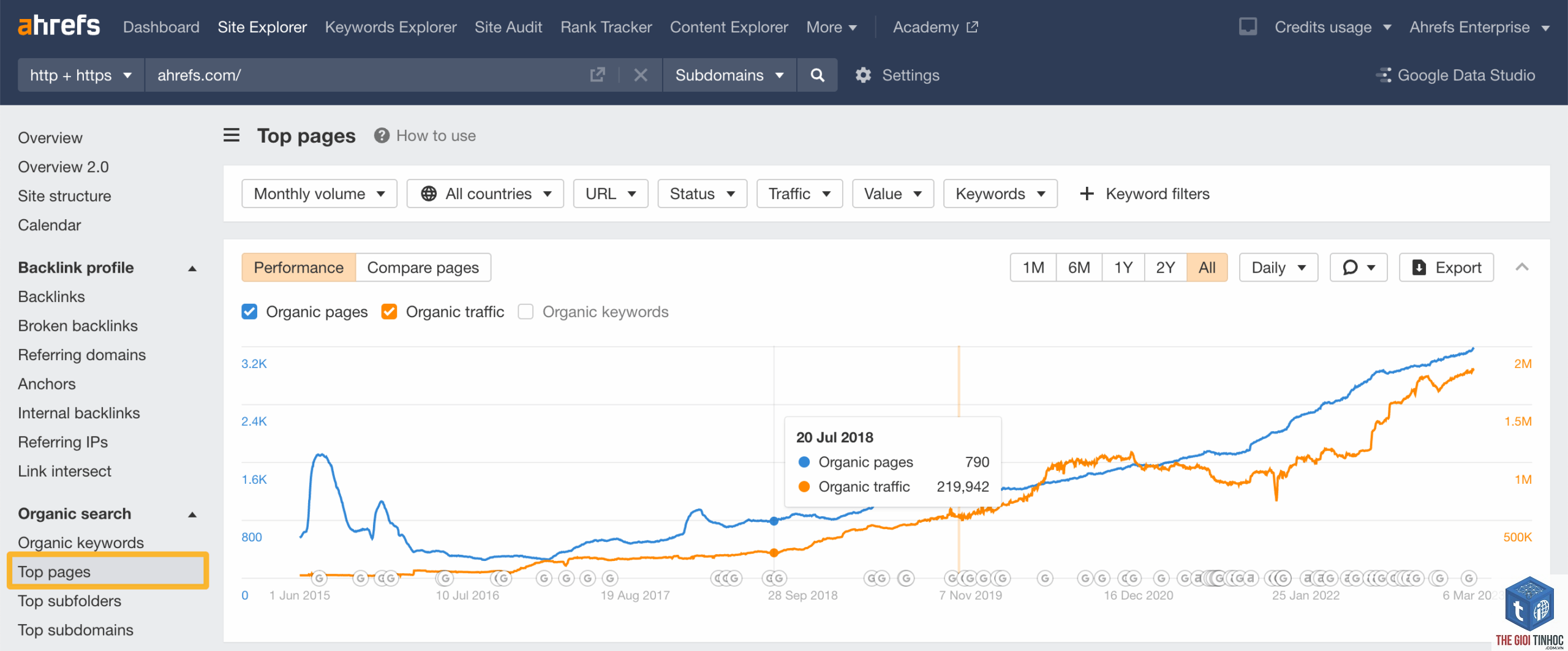Open Site Audit in top navigation
Image resolution: width=1568 pixels, height=651 pixels.
pyautogui.click(x=508, y=27)
